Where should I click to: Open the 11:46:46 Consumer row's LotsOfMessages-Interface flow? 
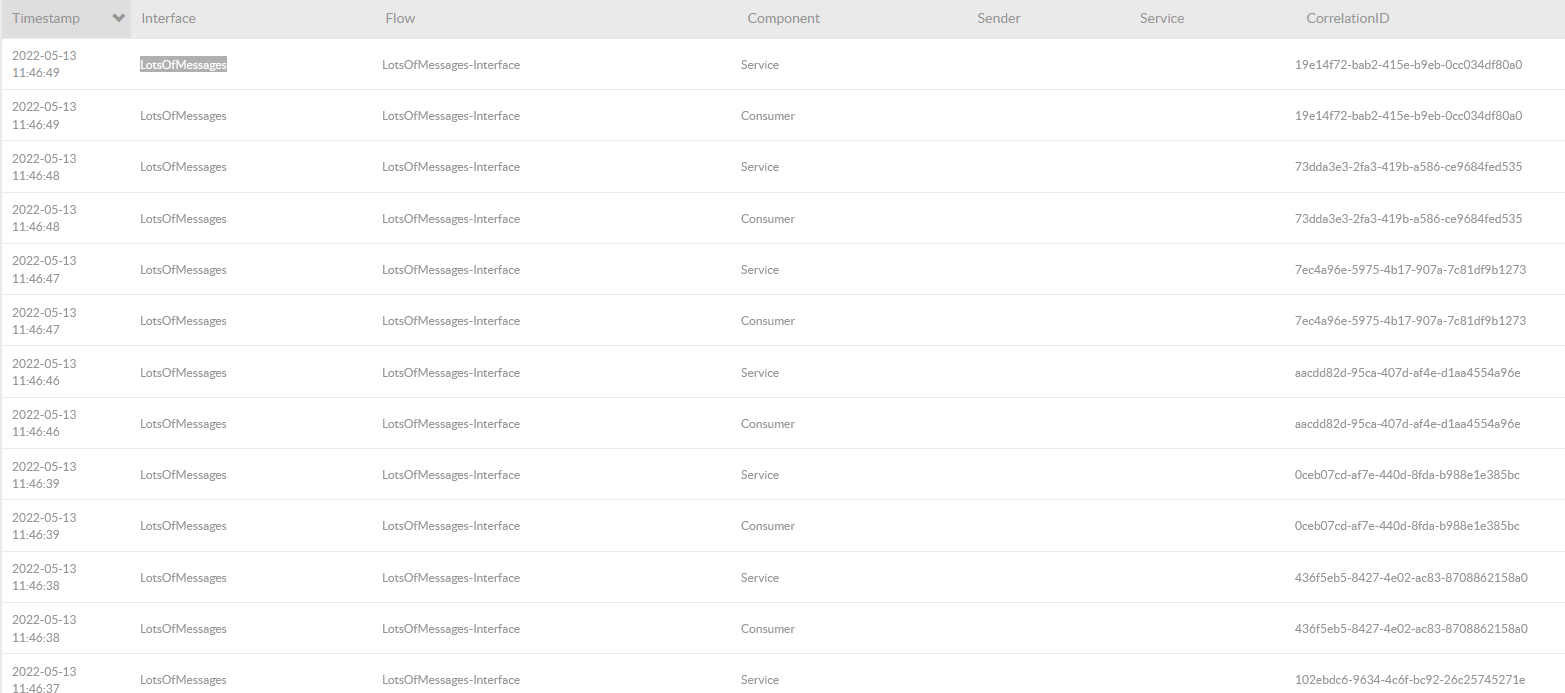pos(450,424)
